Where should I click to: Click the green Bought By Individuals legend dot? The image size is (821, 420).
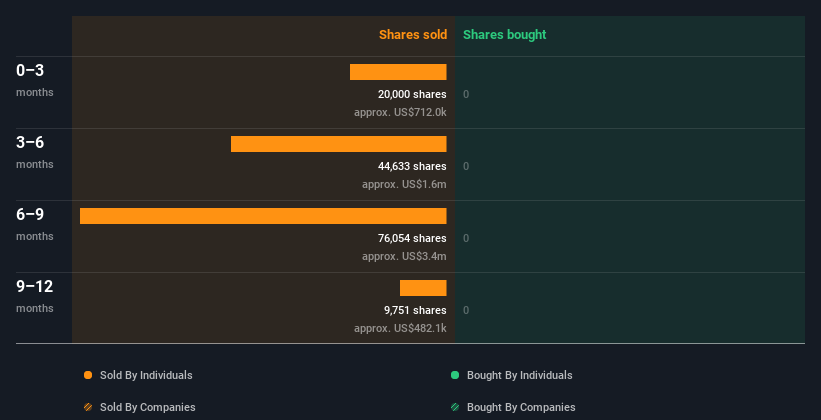click(x=455, y=375)
